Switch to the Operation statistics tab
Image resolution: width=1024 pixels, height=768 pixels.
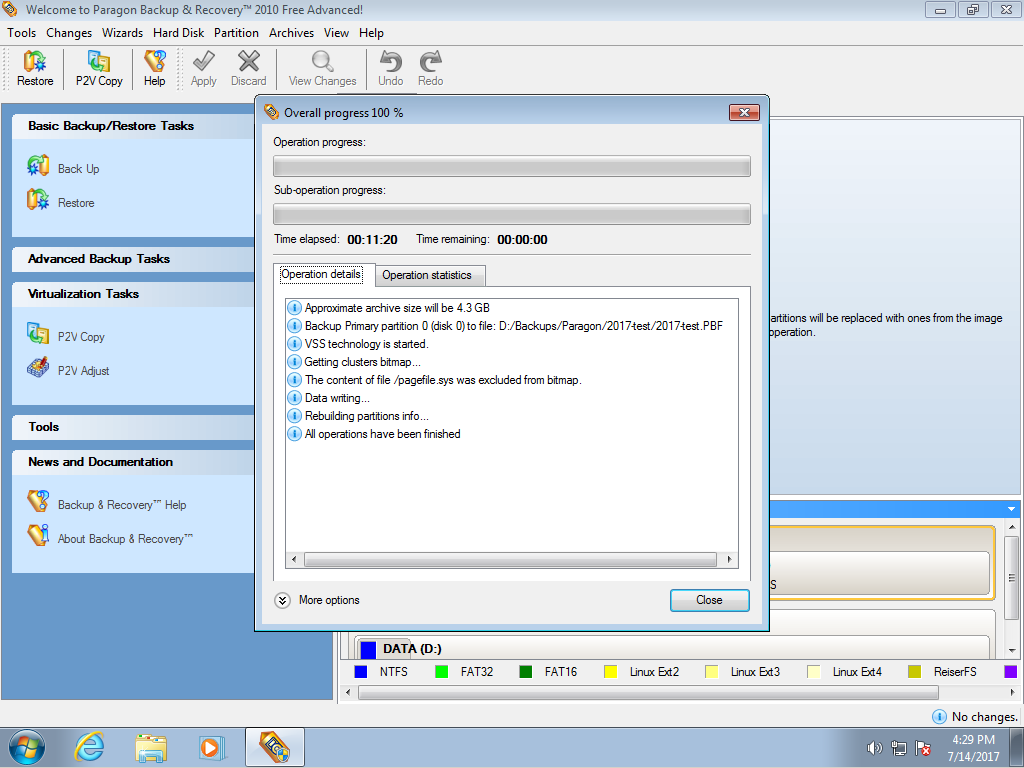click(x=427, y=275)
